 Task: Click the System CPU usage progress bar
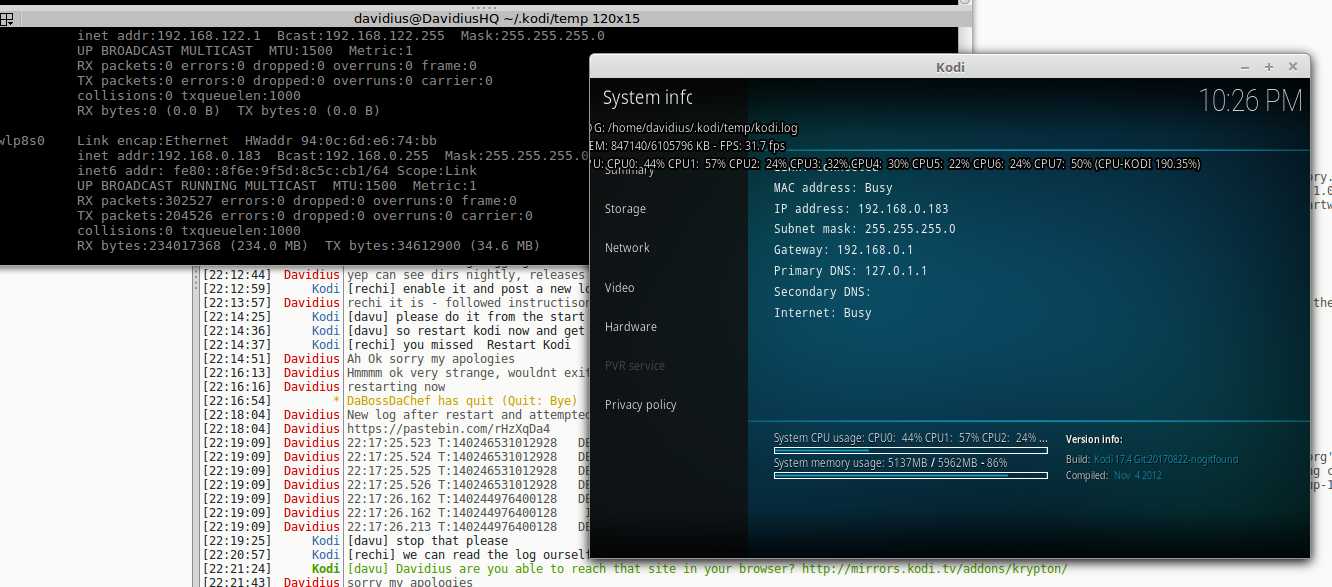910,451
